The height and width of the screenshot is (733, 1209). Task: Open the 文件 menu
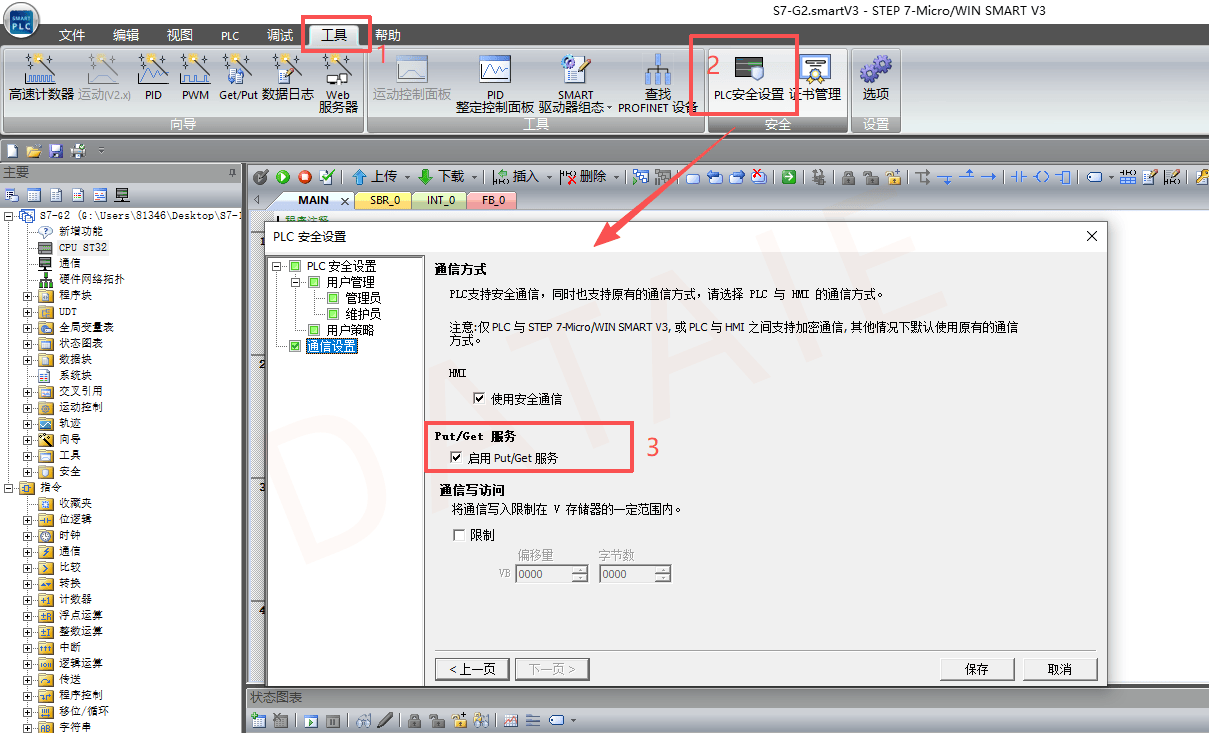pos(72,35)
